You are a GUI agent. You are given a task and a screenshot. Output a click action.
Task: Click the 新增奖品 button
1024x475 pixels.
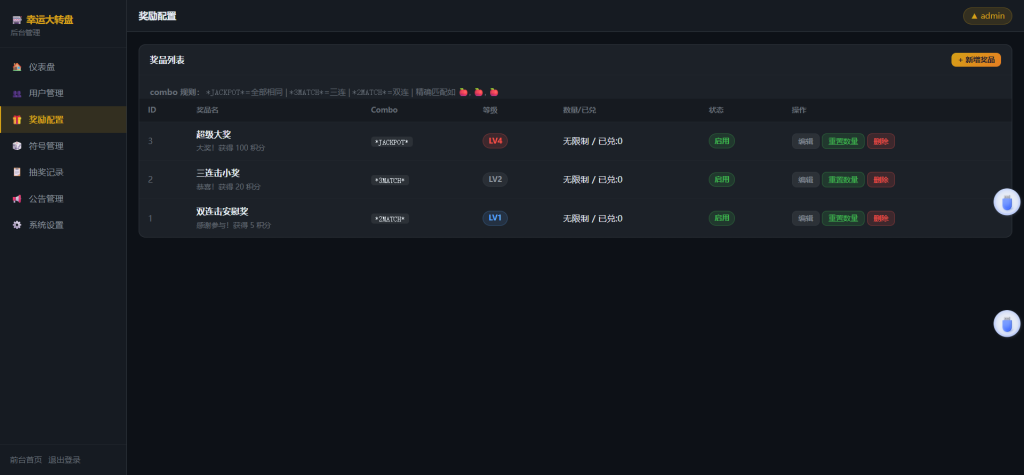pyautogui.click(x=976, y=60)
